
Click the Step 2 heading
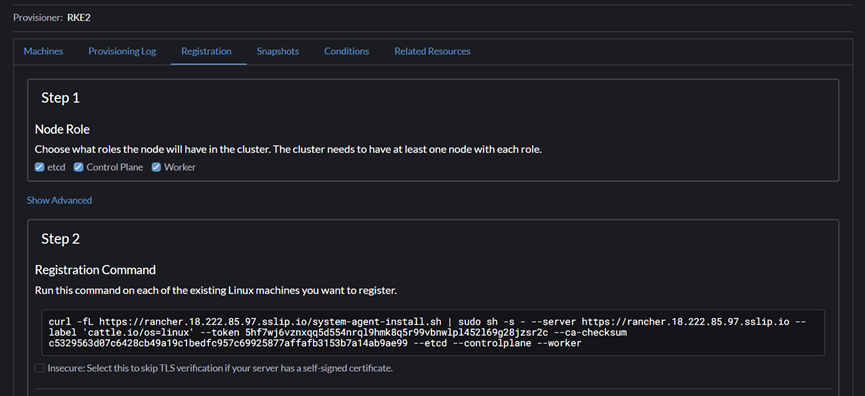coord(61,239)
